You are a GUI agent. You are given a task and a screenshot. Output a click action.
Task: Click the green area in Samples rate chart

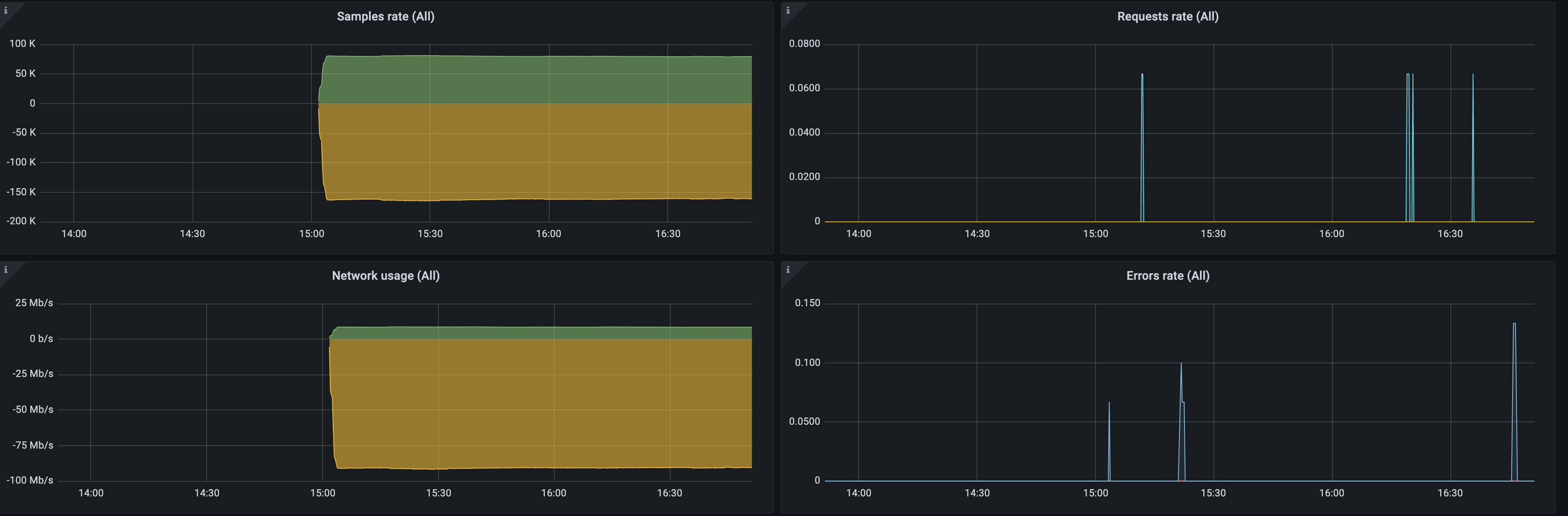tap(536, 79)
